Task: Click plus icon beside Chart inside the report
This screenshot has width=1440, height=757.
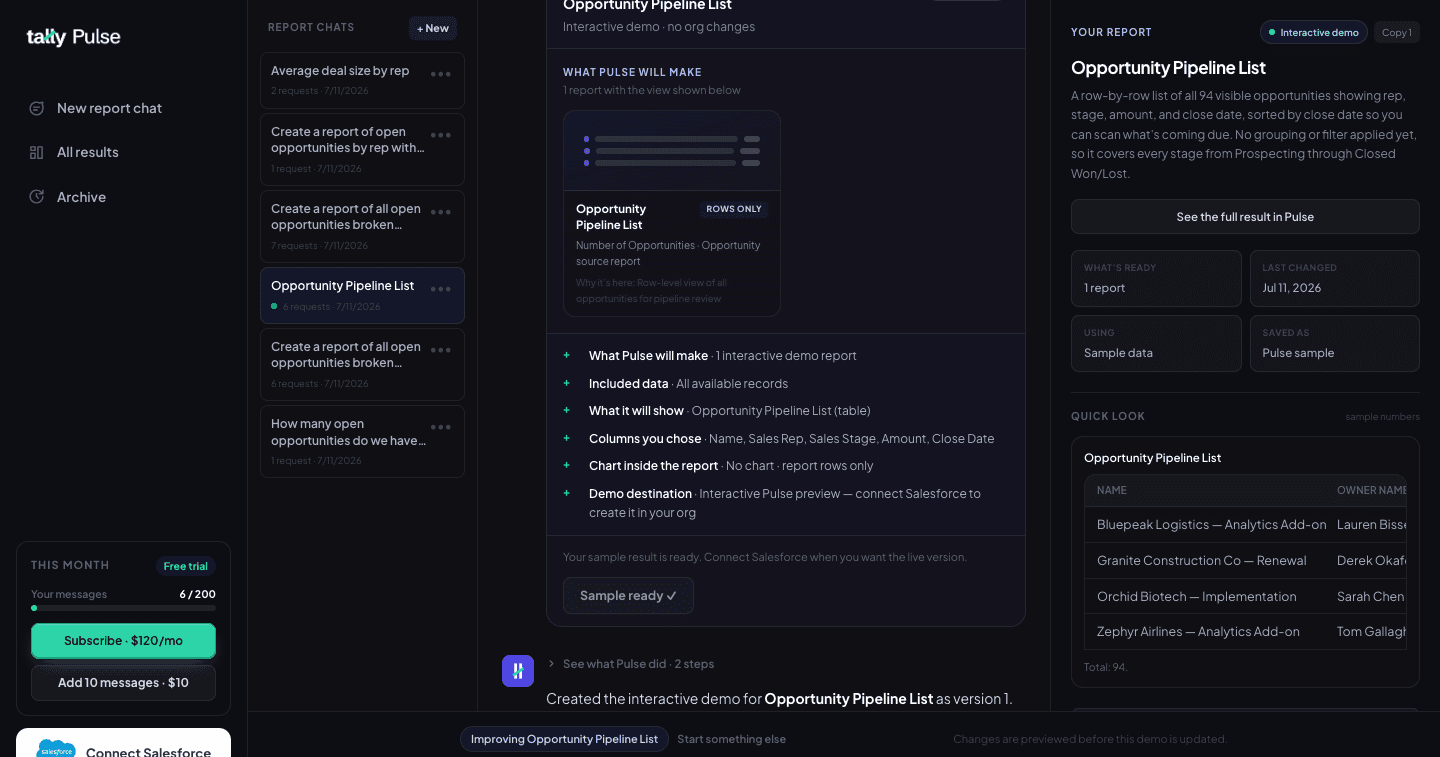Action: click(567, 465)
